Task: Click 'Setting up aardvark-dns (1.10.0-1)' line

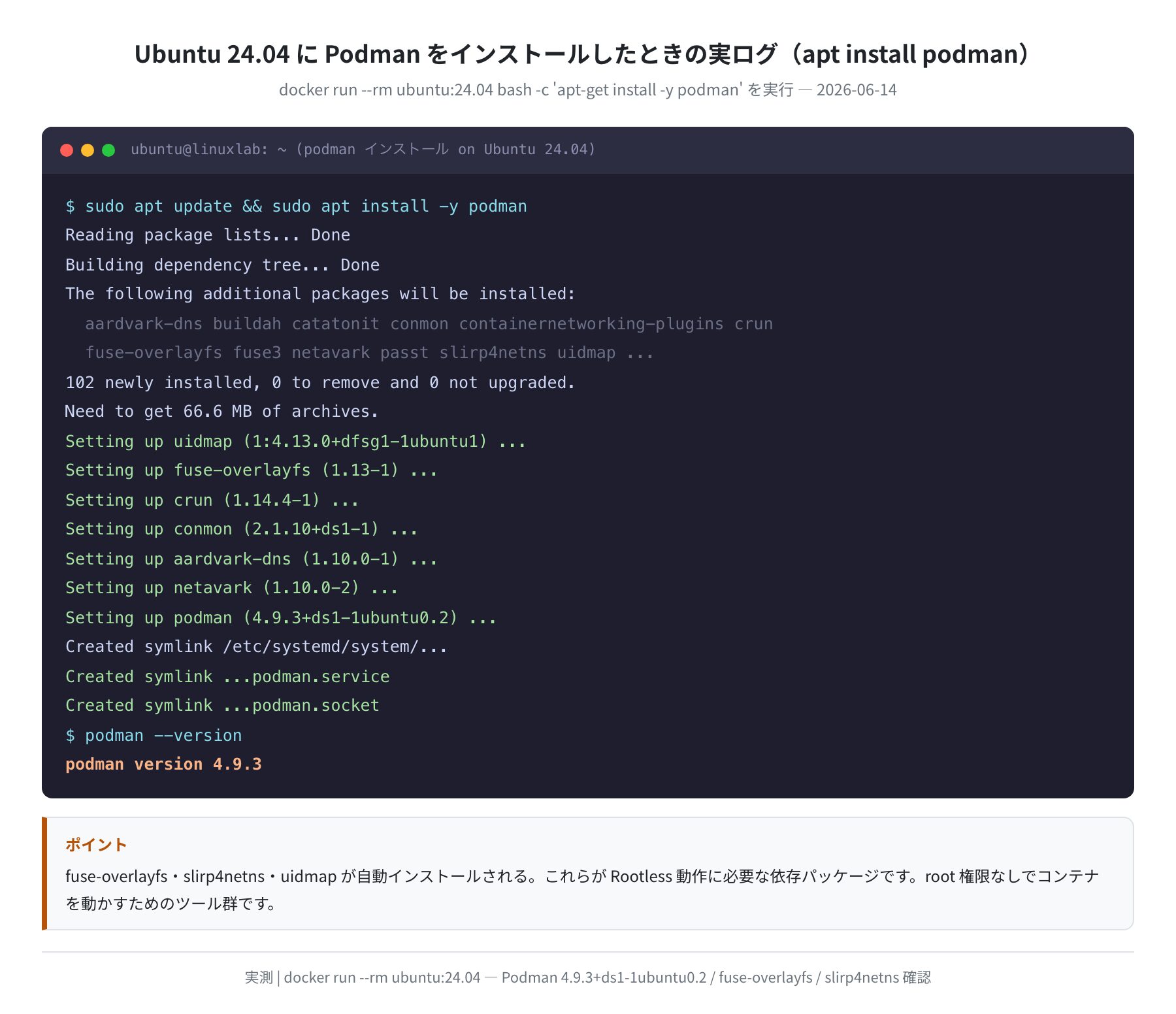Action: (x=252, y=559)
